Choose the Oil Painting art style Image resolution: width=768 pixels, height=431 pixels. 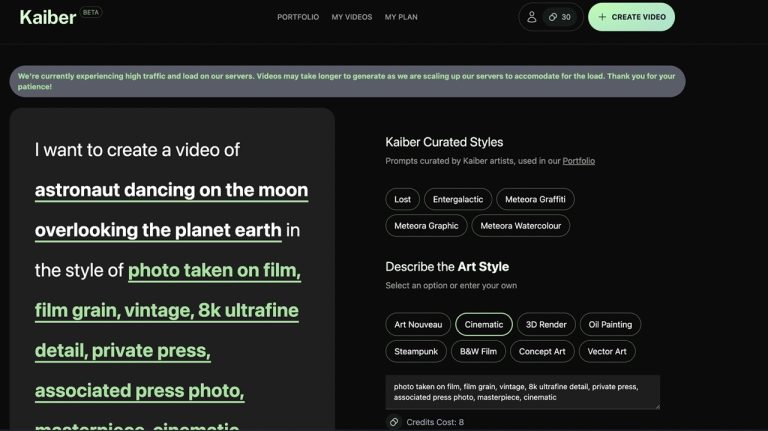click(610, 324)
